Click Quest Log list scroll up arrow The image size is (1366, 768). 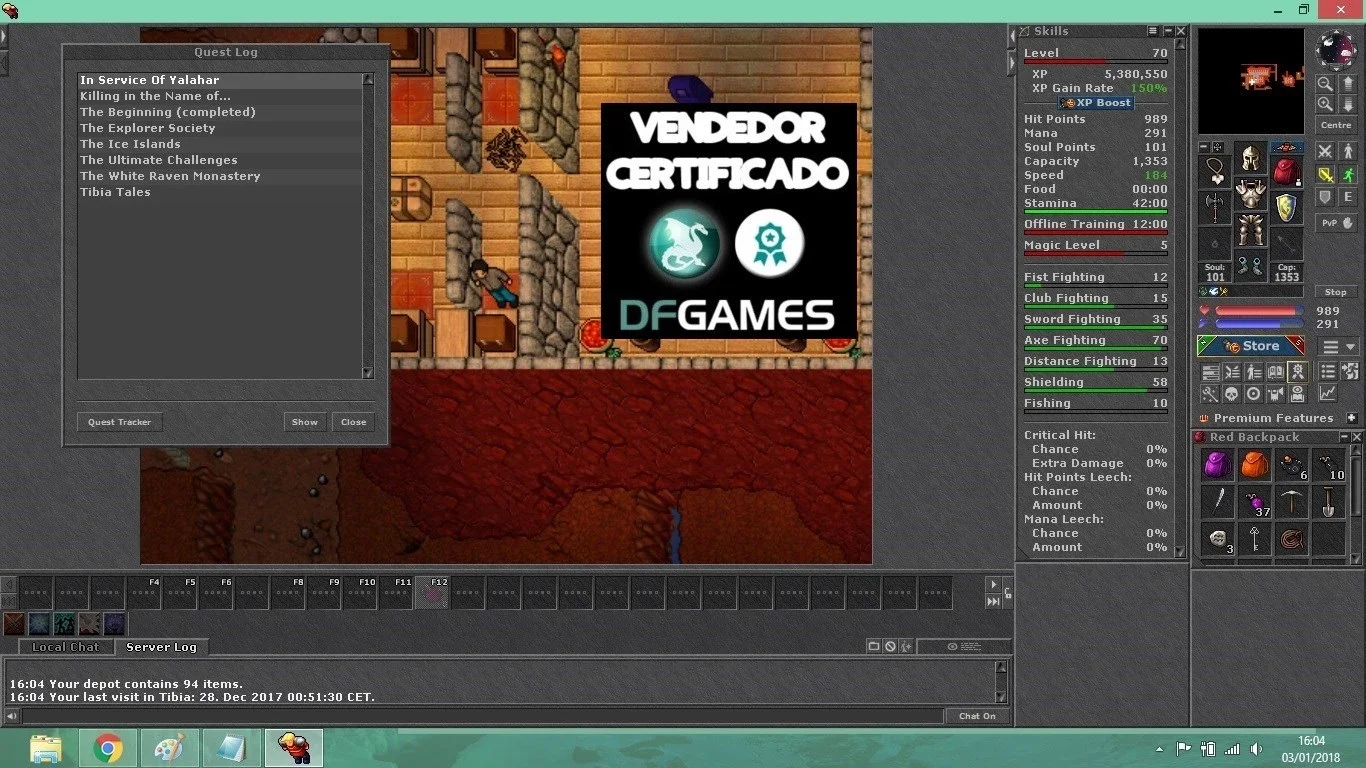click(x=368, y=79)
